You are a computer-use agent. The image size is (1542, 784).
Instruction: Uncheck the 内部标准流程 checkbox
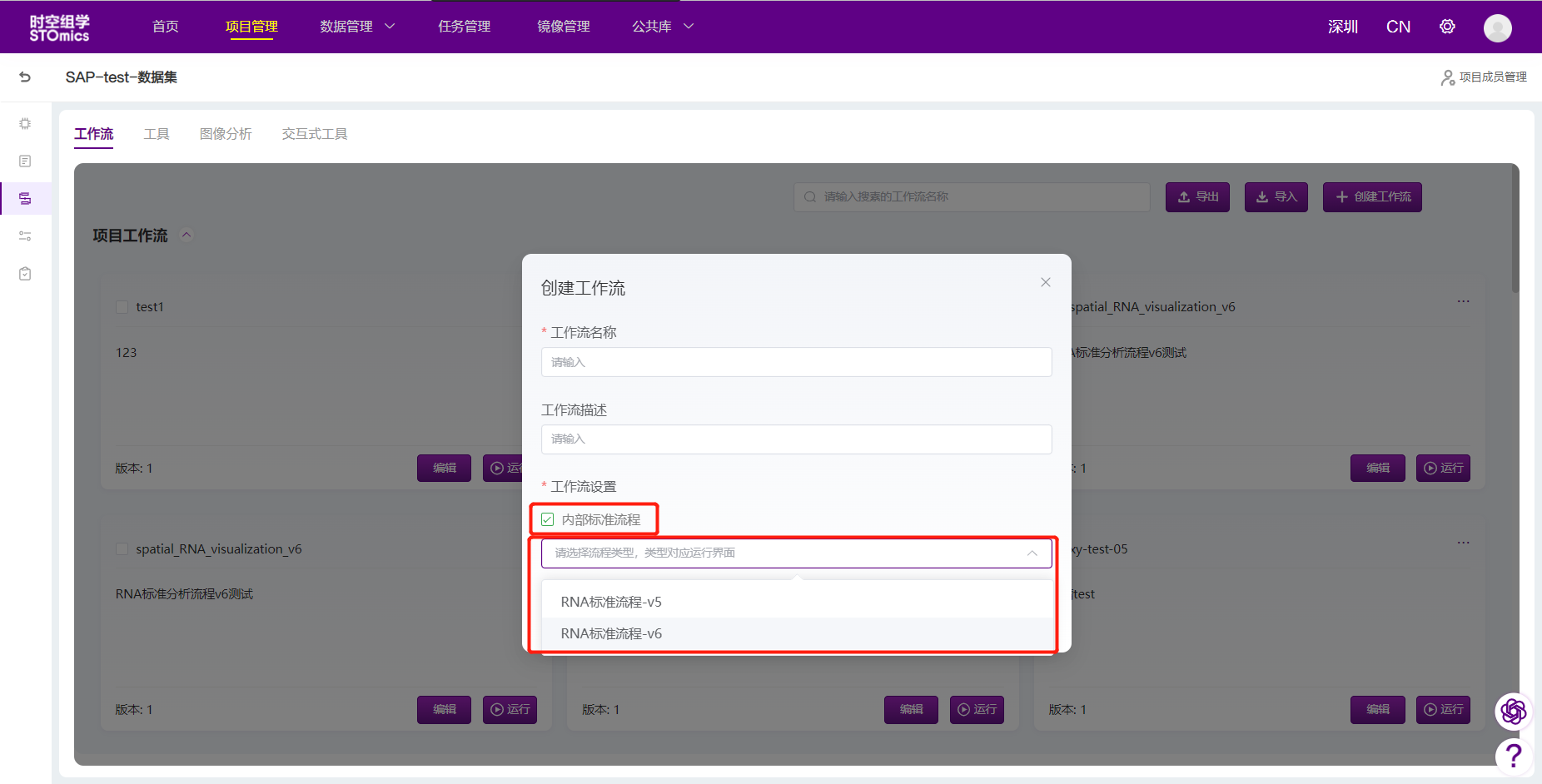point(548,520)
